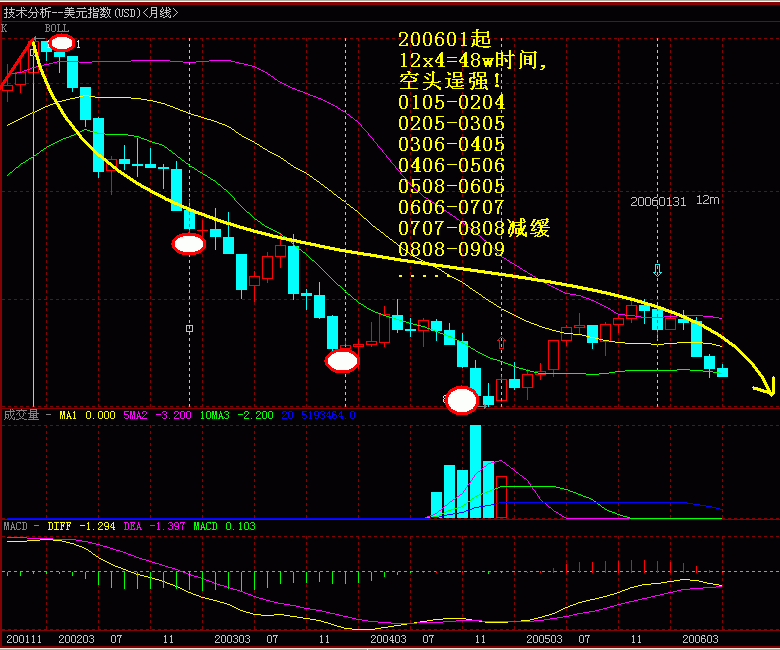The image size is (780, 650).
Task: Click the white oval marker near 200211
Action: (x=189, y=243)
